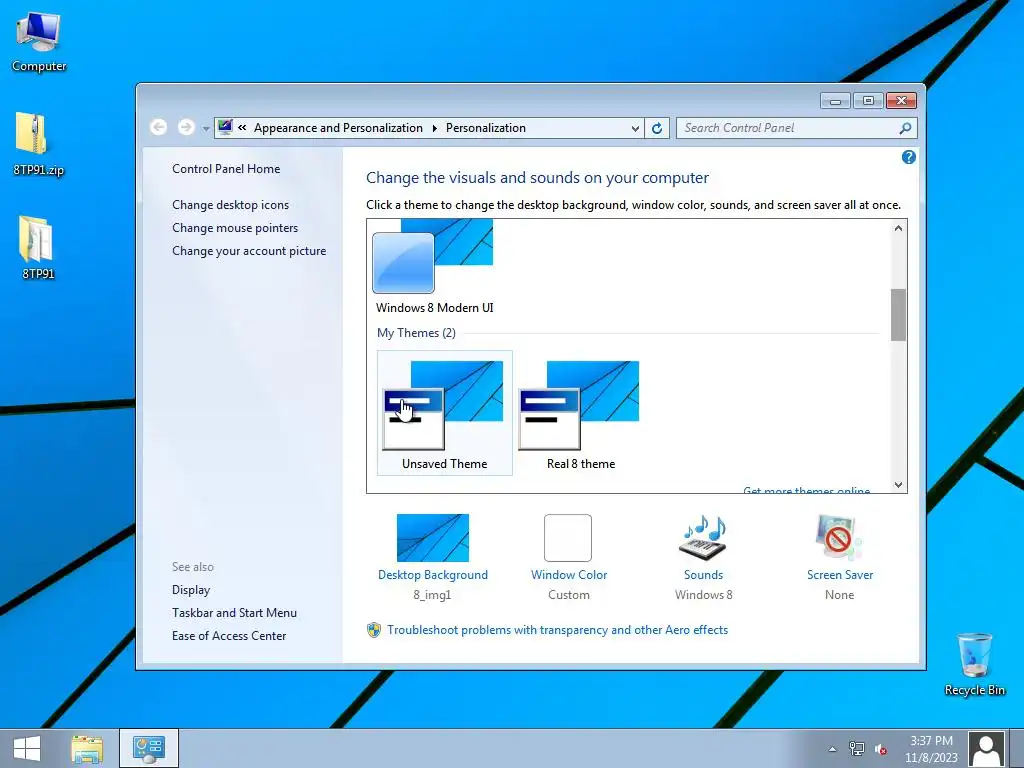The image size is (1024, 768).
Task: Close the Personalization window
Action: 901,101
